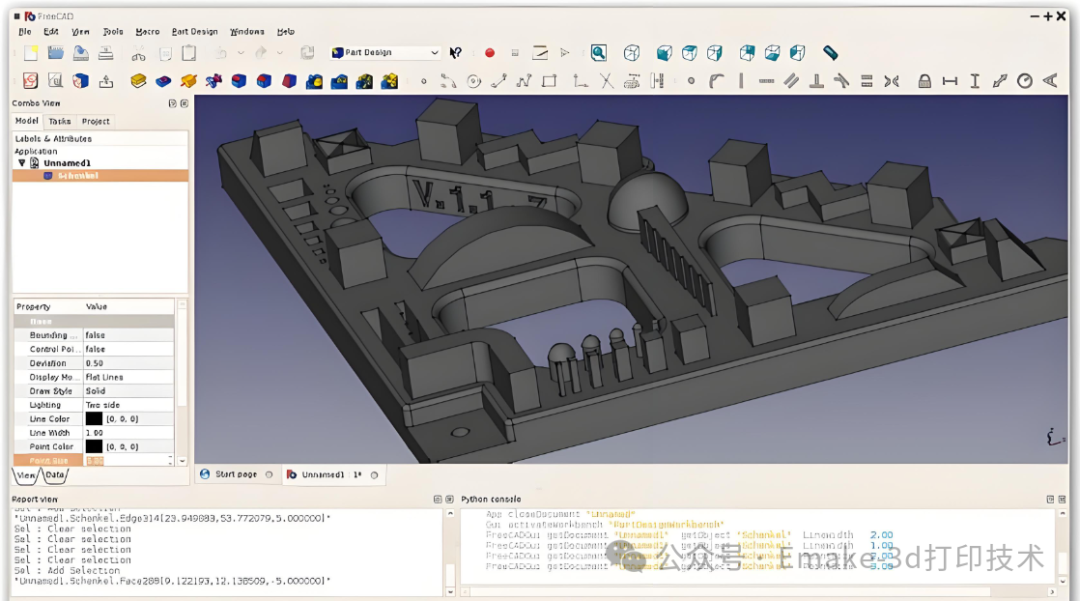The image size is (1080, 601).
Task: Click the Lighting Two side value
Action: tap(128, 405)
